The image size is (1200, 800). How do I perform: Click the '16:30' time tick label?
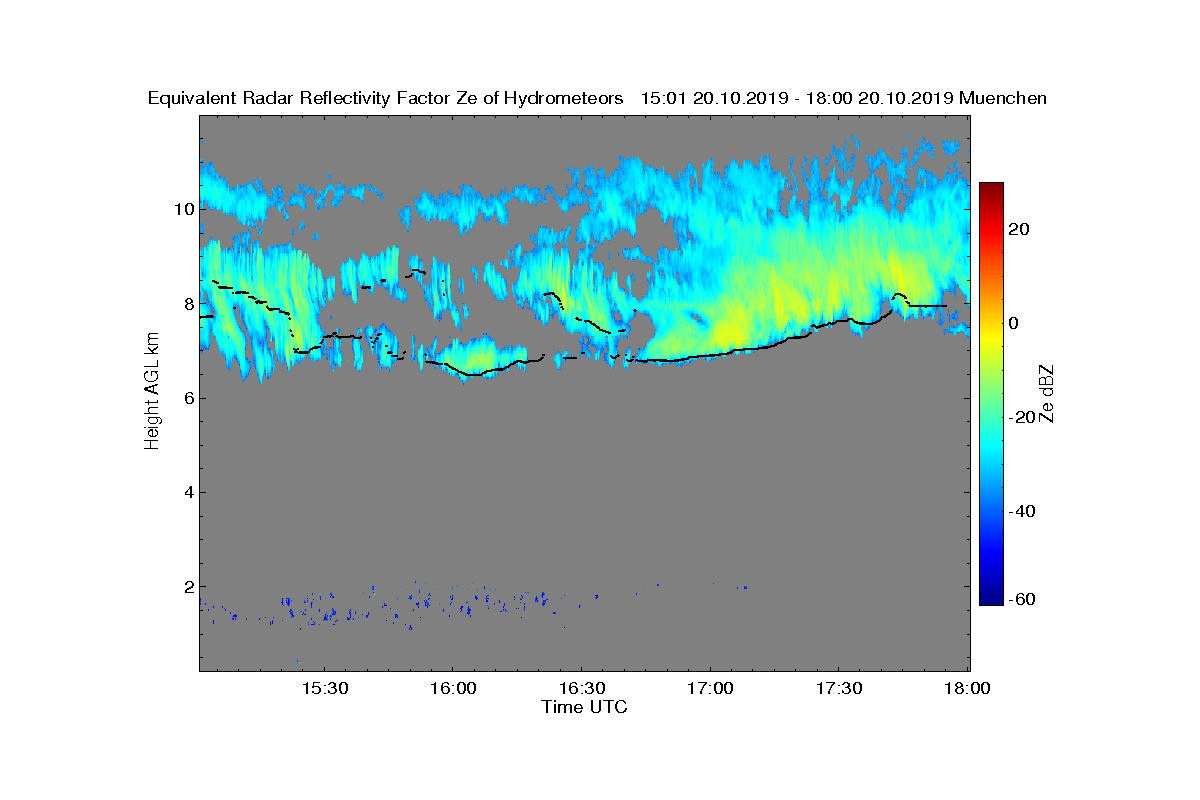coord(582,688)
